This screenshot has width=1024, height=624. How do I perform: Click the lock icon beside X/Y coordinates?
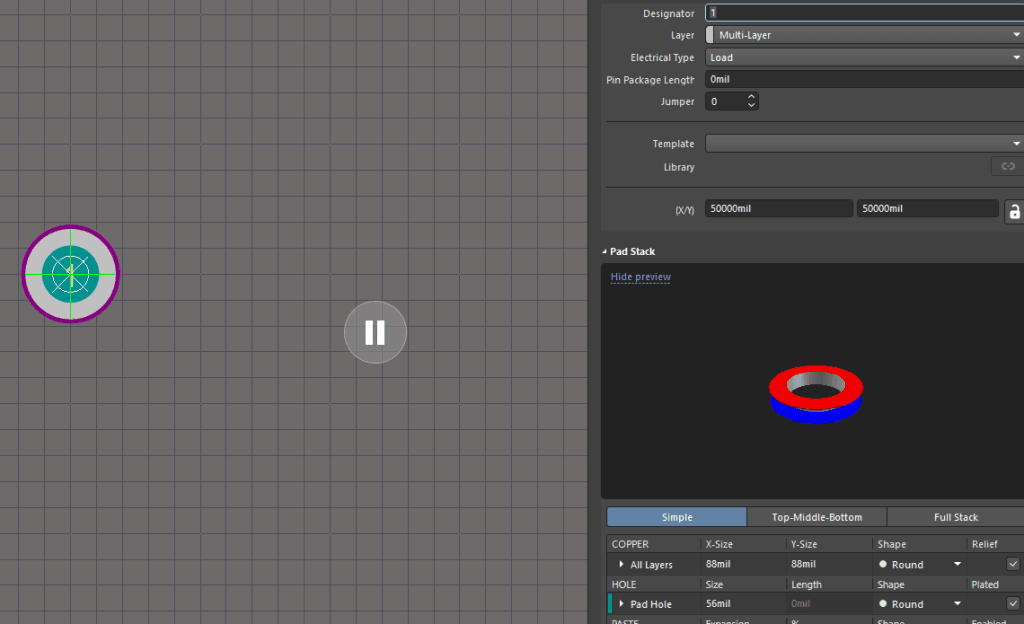click(x=1013, y=210)
